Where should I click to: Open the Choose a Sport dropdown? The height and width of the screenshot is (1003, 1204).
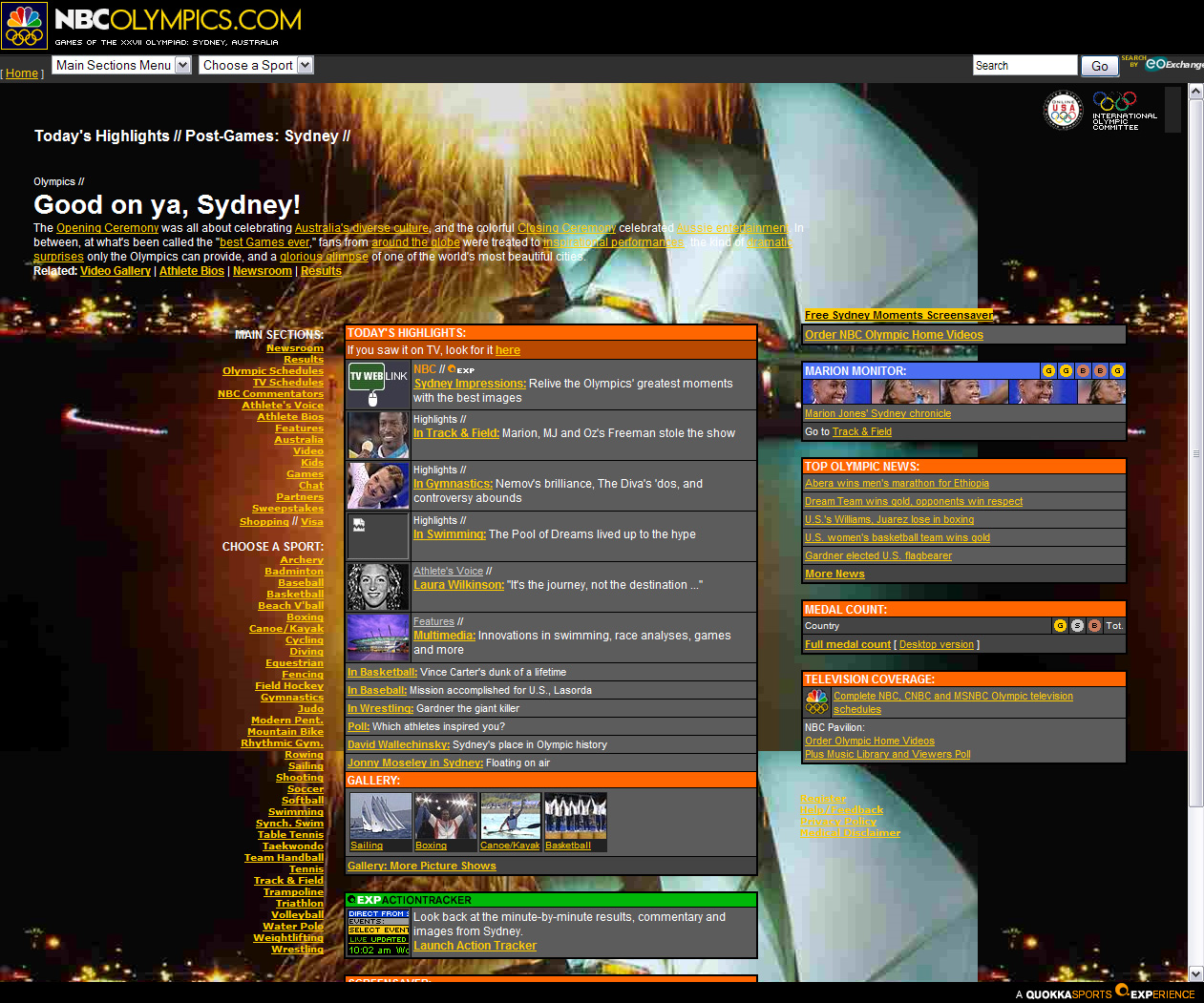256,65
